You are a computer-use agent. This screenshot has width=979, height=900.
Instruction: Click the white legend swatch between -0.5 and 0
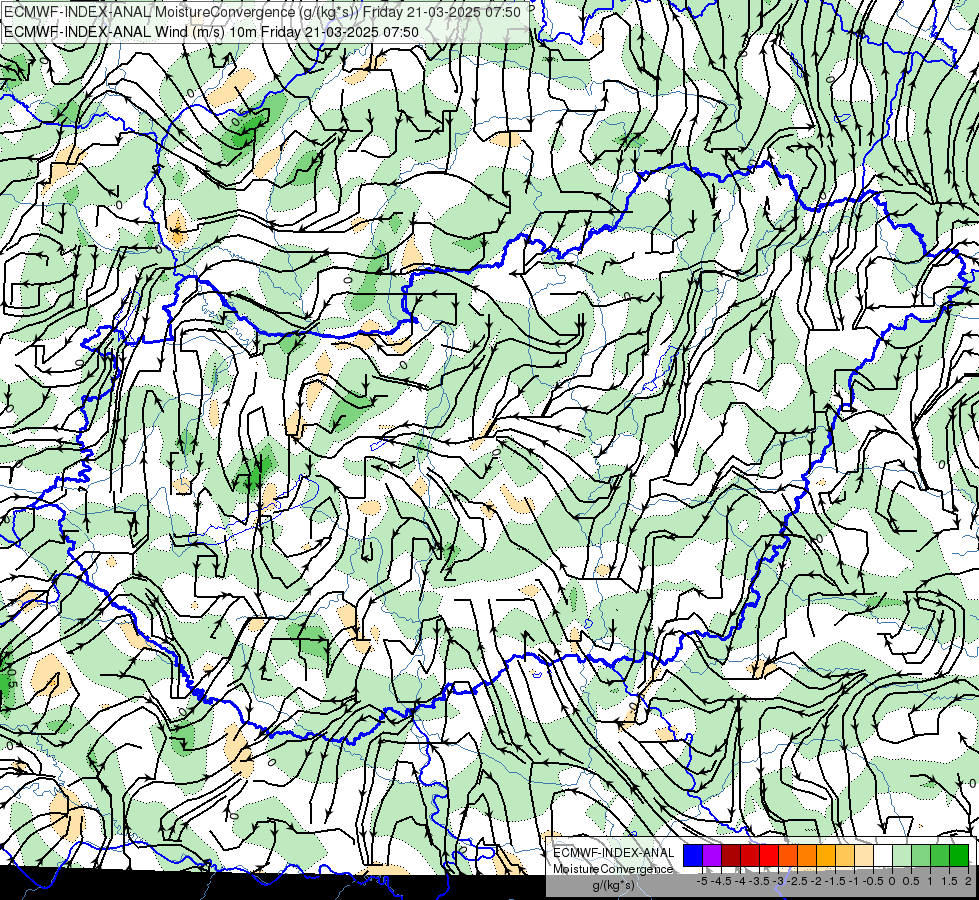[x=883, y=855]
